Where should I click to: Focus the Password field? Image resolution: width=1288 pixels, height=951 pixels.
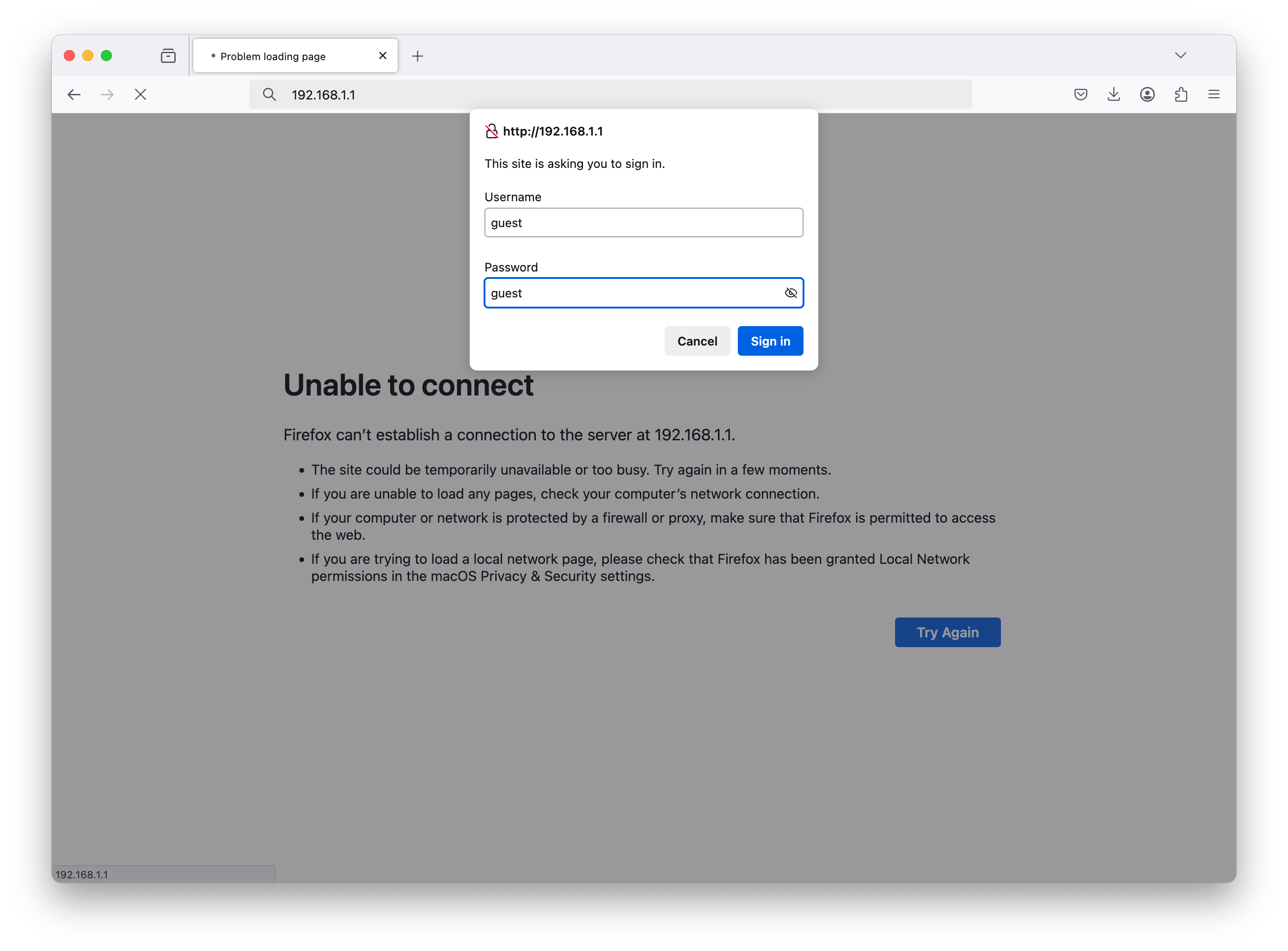pos(644,293)
